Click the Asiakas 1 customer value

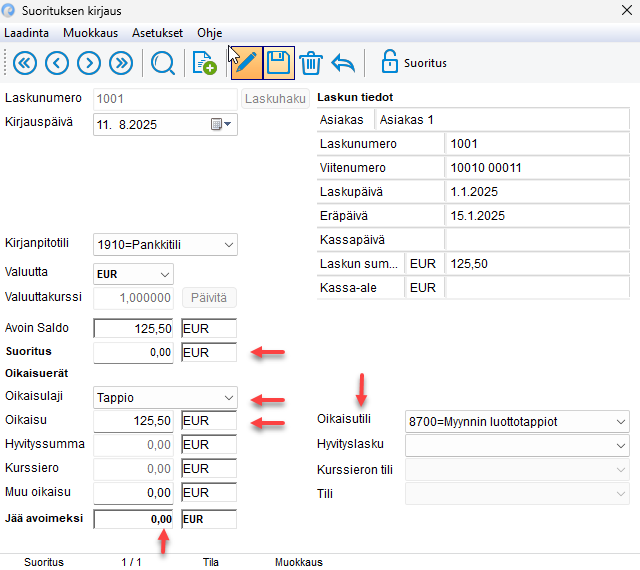[x=407, y=120]
